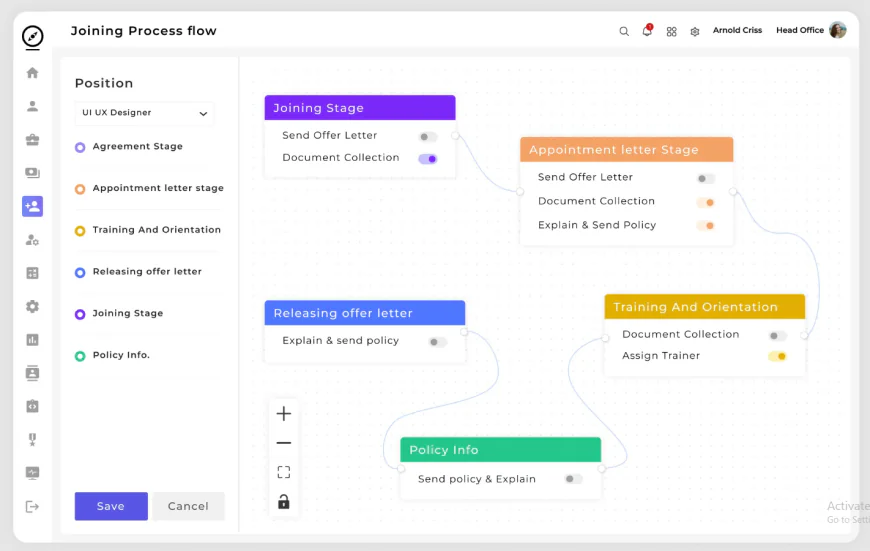Click the fit to screen icon
Viewport: 870px width, 551px height.
point(284,472)
